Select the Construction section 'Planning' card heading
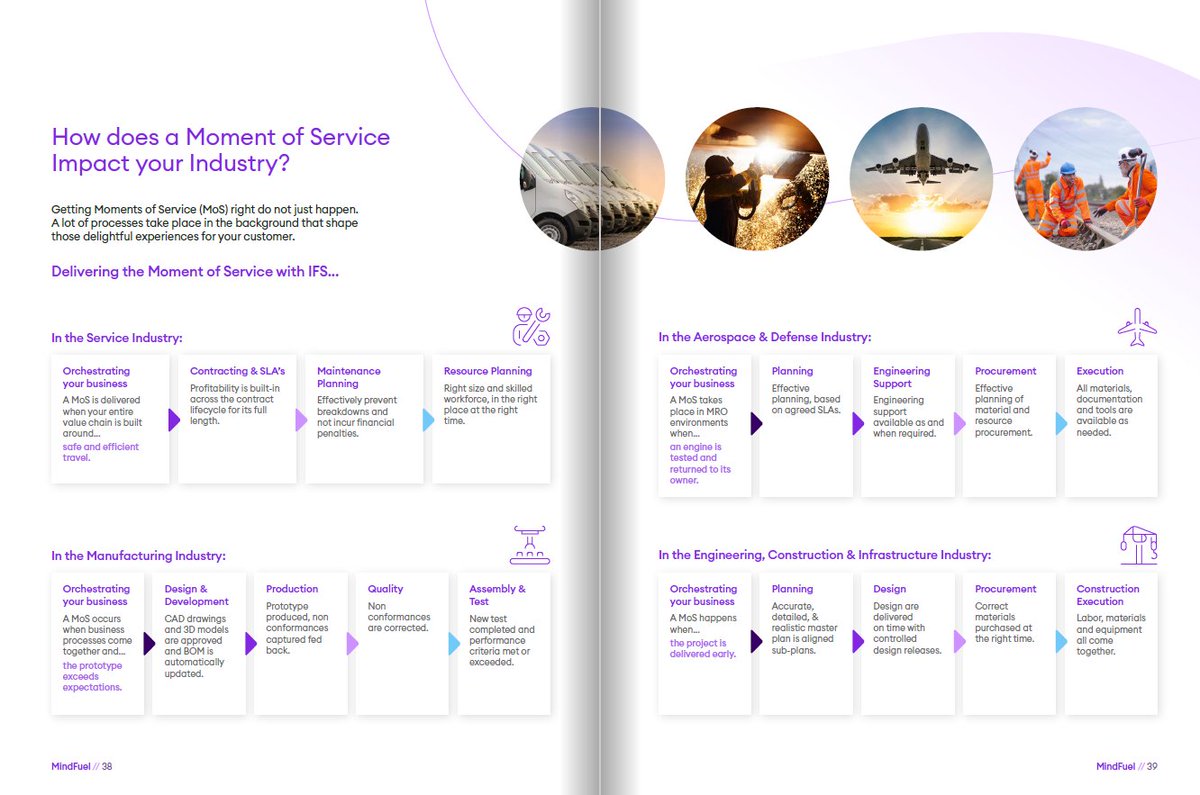This screenshot has width=1200, height=795. coord(792,589)
